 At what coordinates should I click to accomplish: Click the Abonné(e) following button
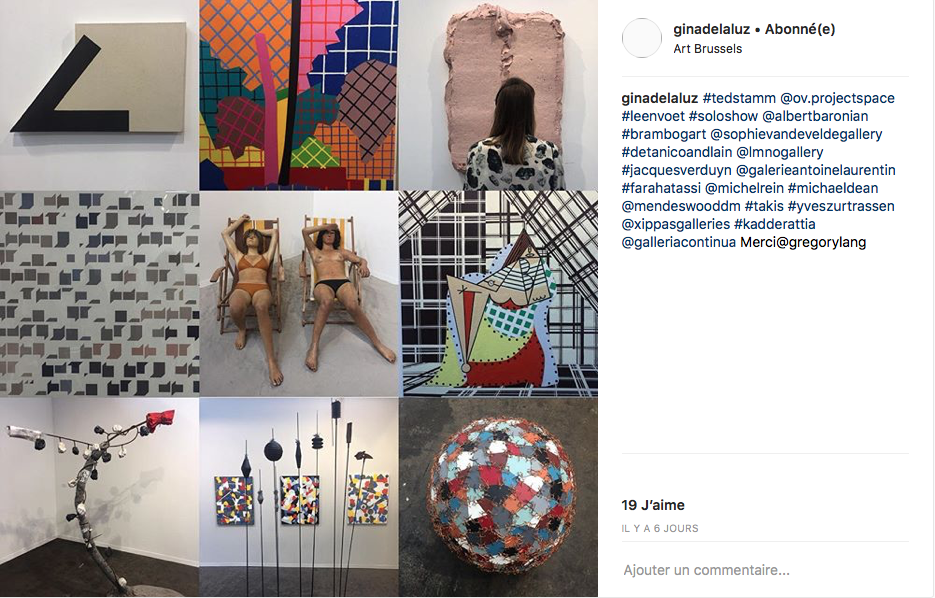tap(800, 29)
